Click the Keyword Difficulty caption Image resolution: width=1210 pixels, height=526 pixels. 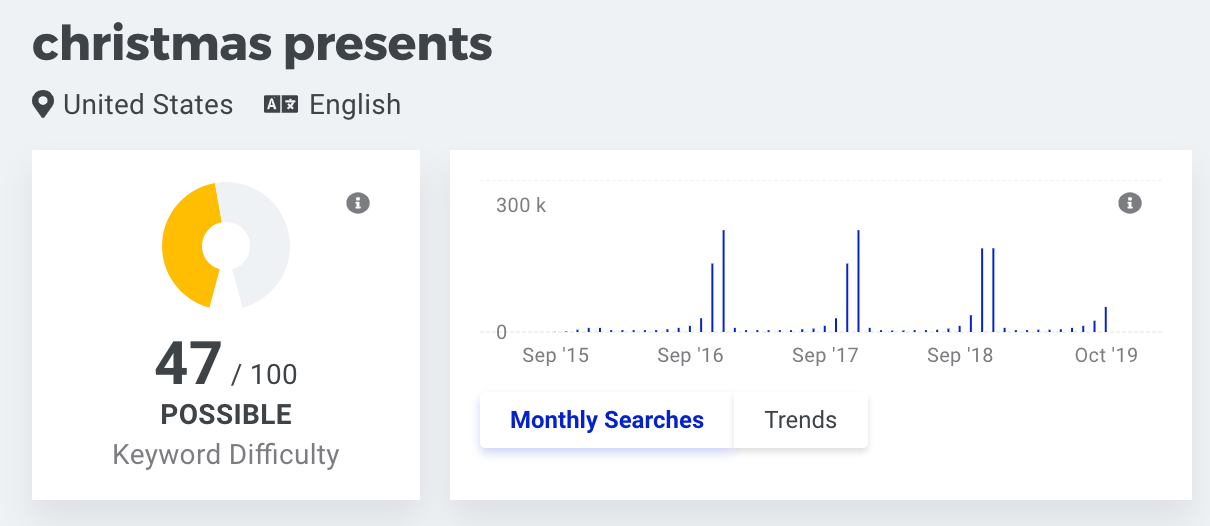tap(226, 455)
